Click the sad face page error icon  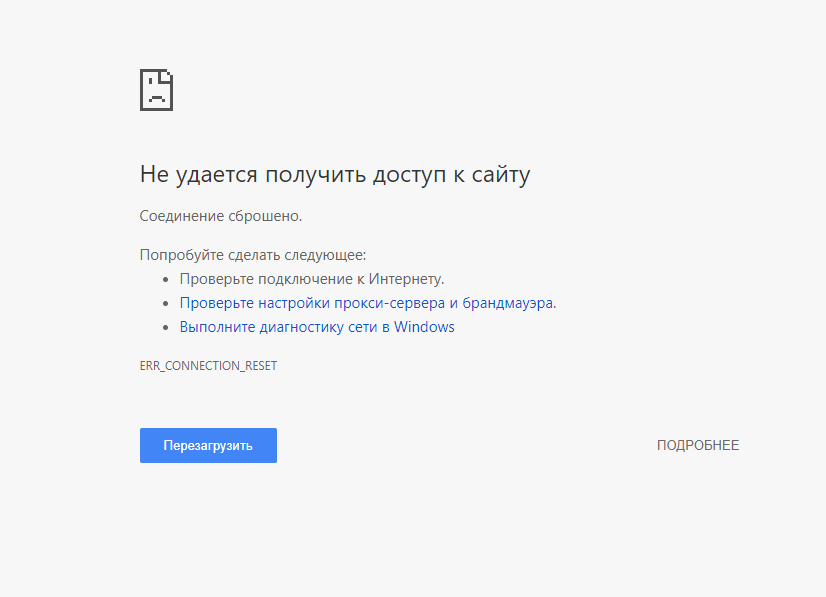tap(156, 91)
